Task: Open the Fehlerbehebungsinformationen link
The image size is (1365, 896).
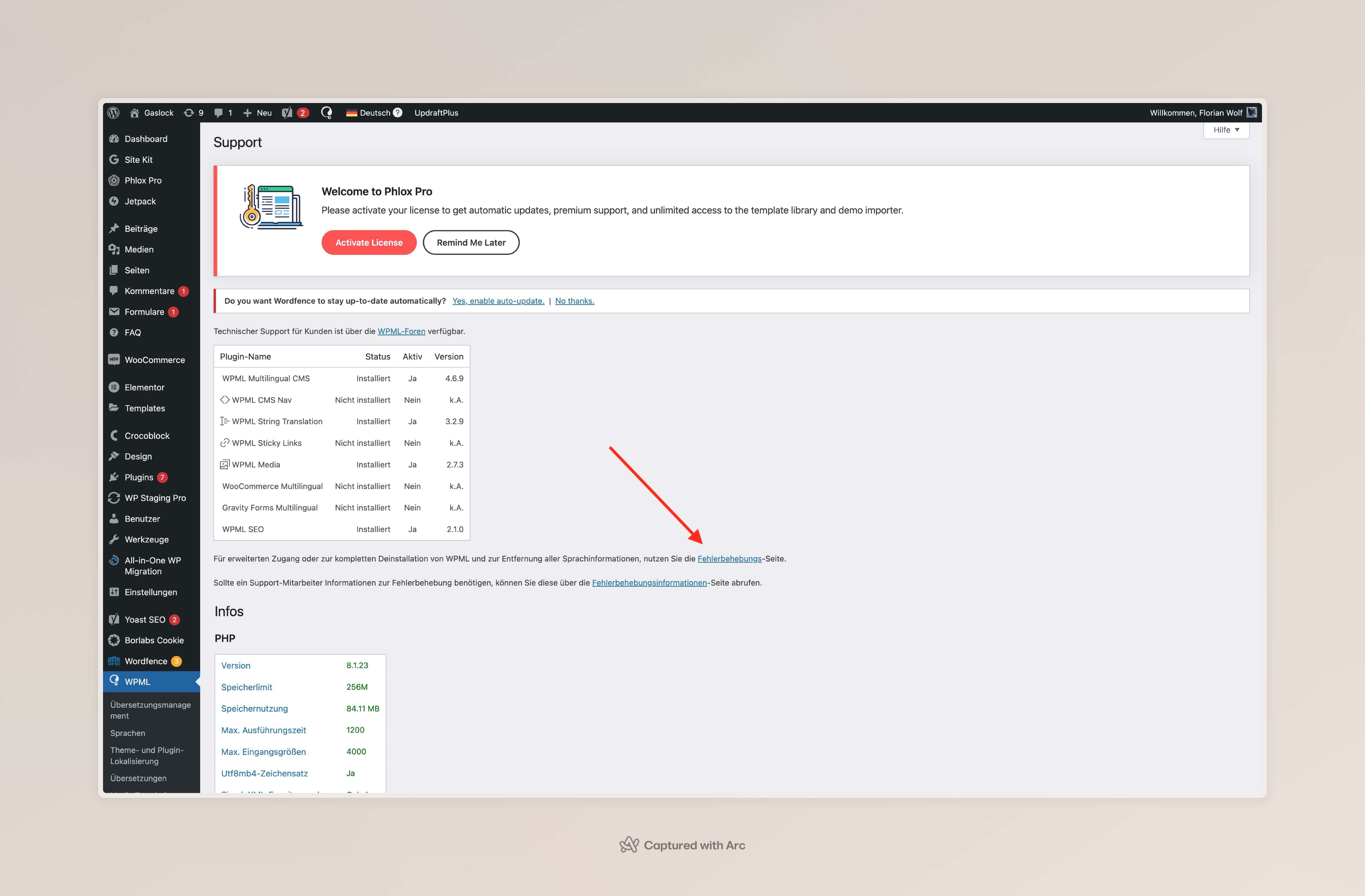Action: click(x=649, y=582)
